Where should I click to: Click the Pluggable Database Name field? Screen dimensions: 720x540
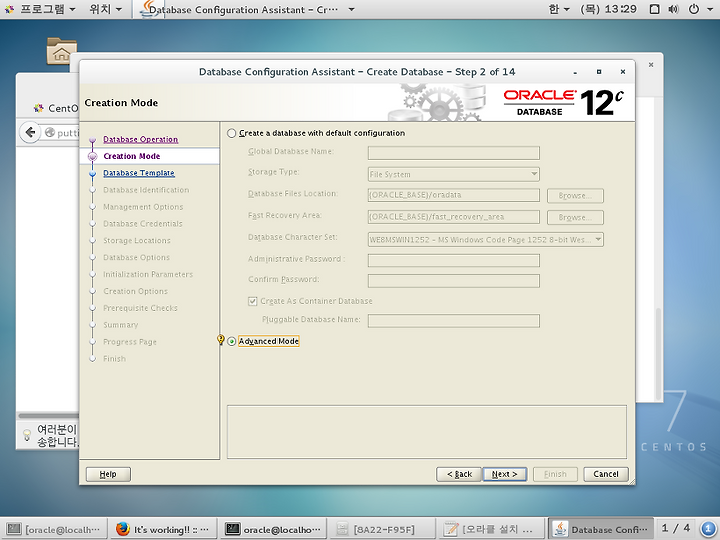[454, 321]
